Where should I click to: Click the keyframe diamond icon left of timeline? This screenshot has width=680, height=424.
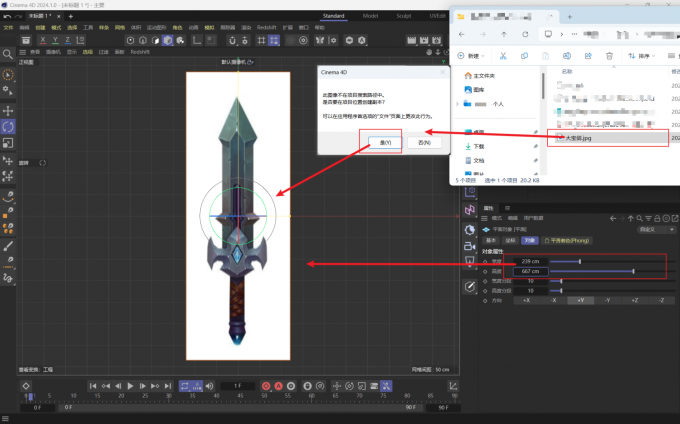click(26, 386)
